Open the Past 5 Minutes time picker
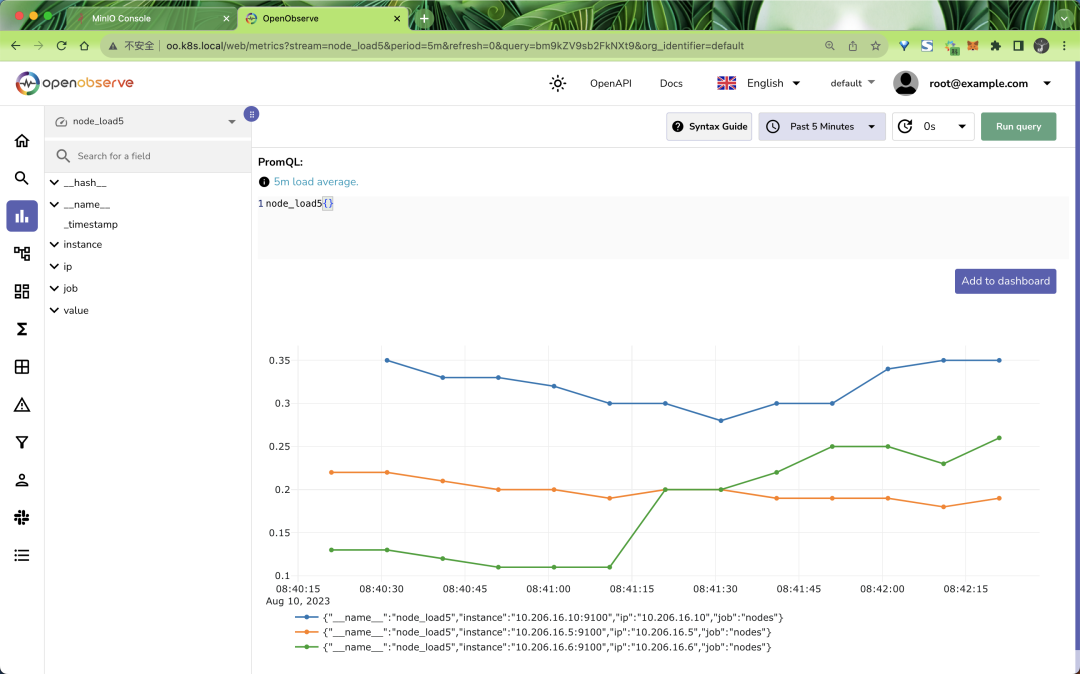The image size is (1080, 674). [822, 127]
